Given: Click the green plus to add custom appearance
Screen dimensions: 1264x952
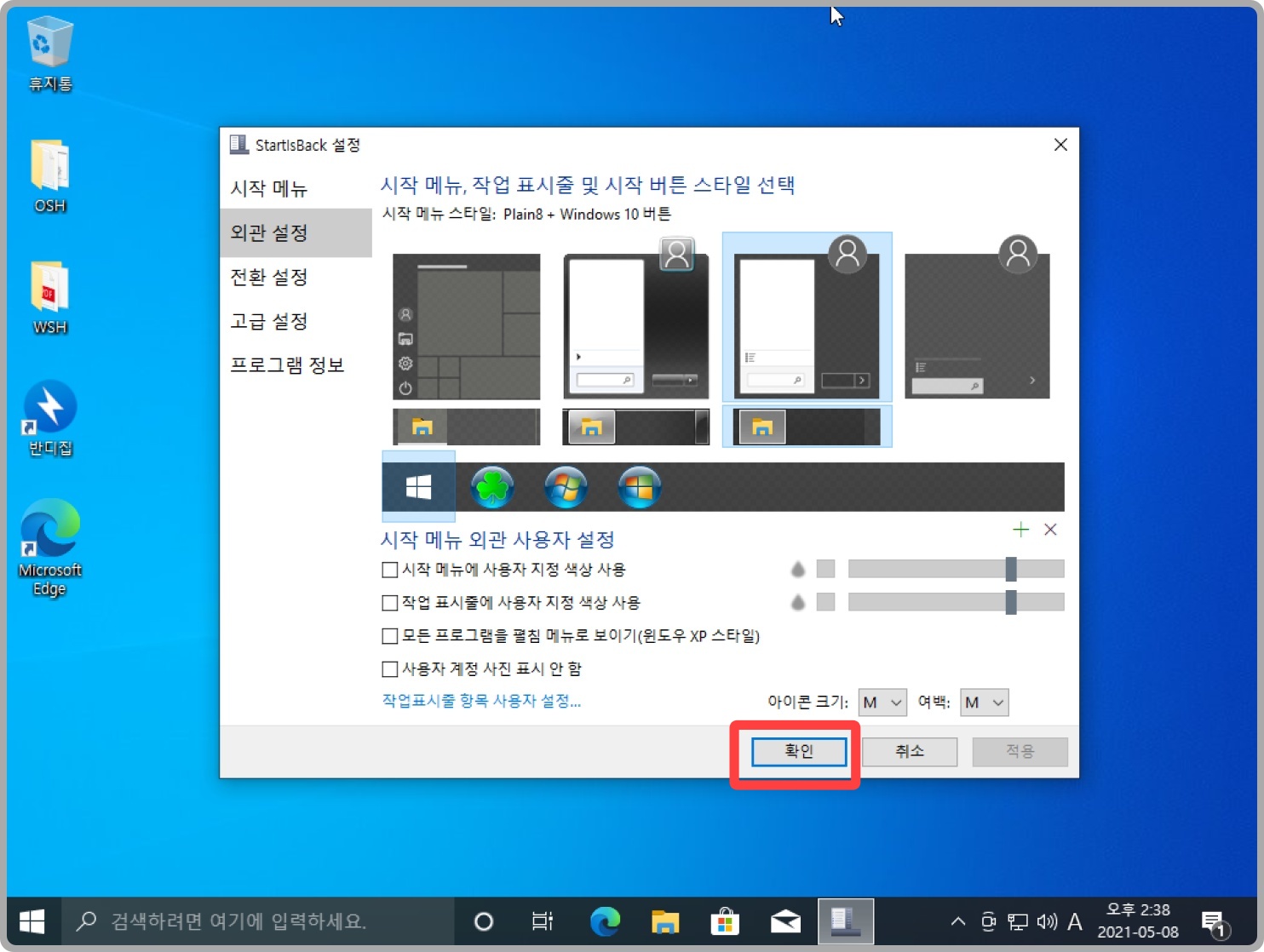Looking at the screenshot, I should click(1020, 530).
